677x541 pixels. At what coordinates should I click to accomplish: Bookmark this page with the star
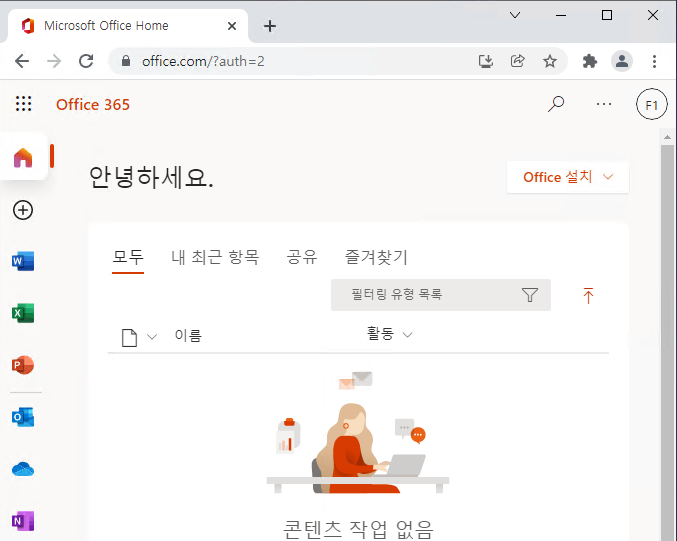pos(550,61)
